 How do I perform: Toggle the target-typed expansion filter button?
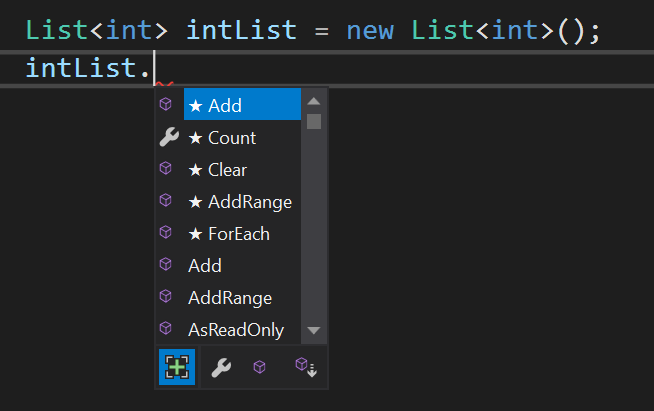click(x=177, y=367)
